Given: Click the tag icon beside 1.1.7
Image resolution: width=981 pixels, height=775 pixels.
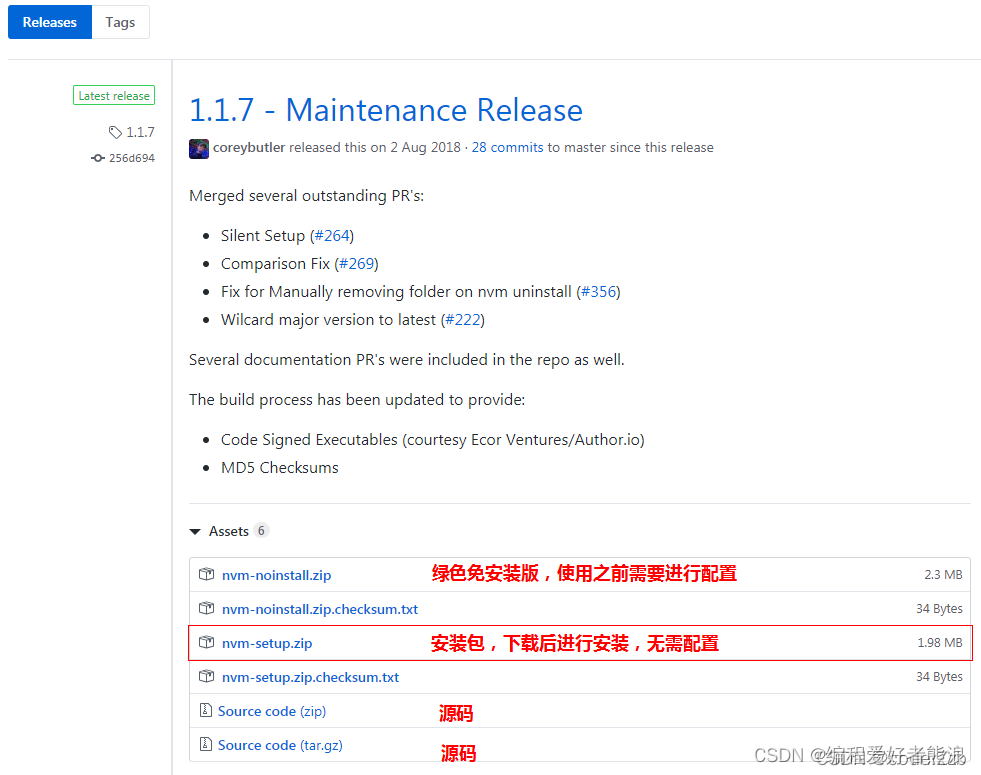Looking at the screenshot, I should click(115, 133).
